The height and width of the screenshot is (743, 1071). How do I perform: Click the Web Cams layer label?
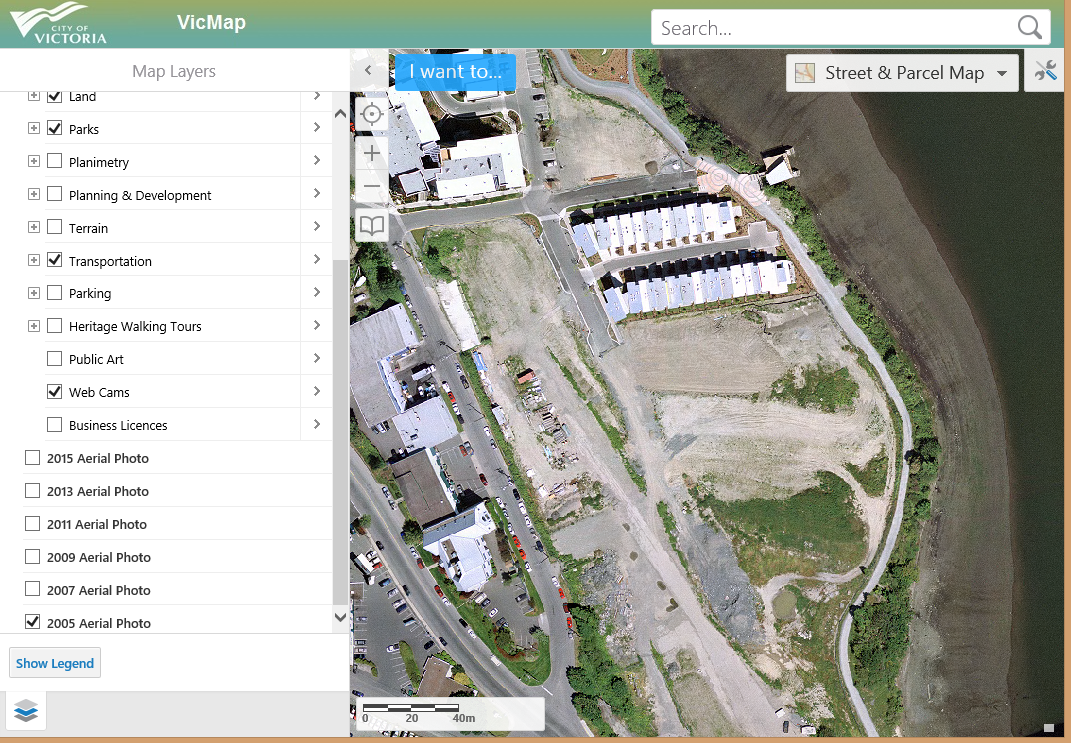pos(99,392)
